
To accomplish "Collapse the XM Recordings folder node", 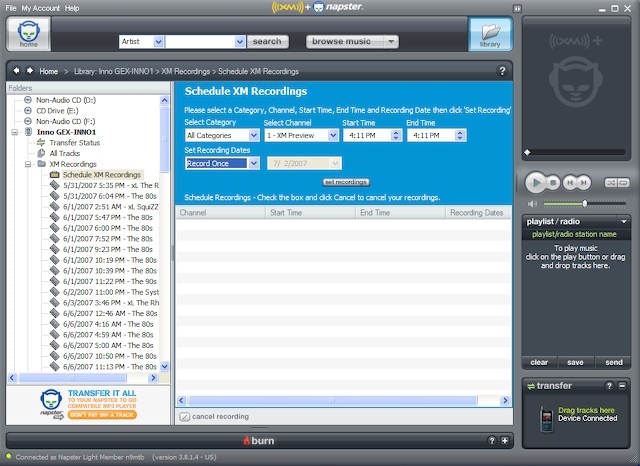I will coord(28,164).
